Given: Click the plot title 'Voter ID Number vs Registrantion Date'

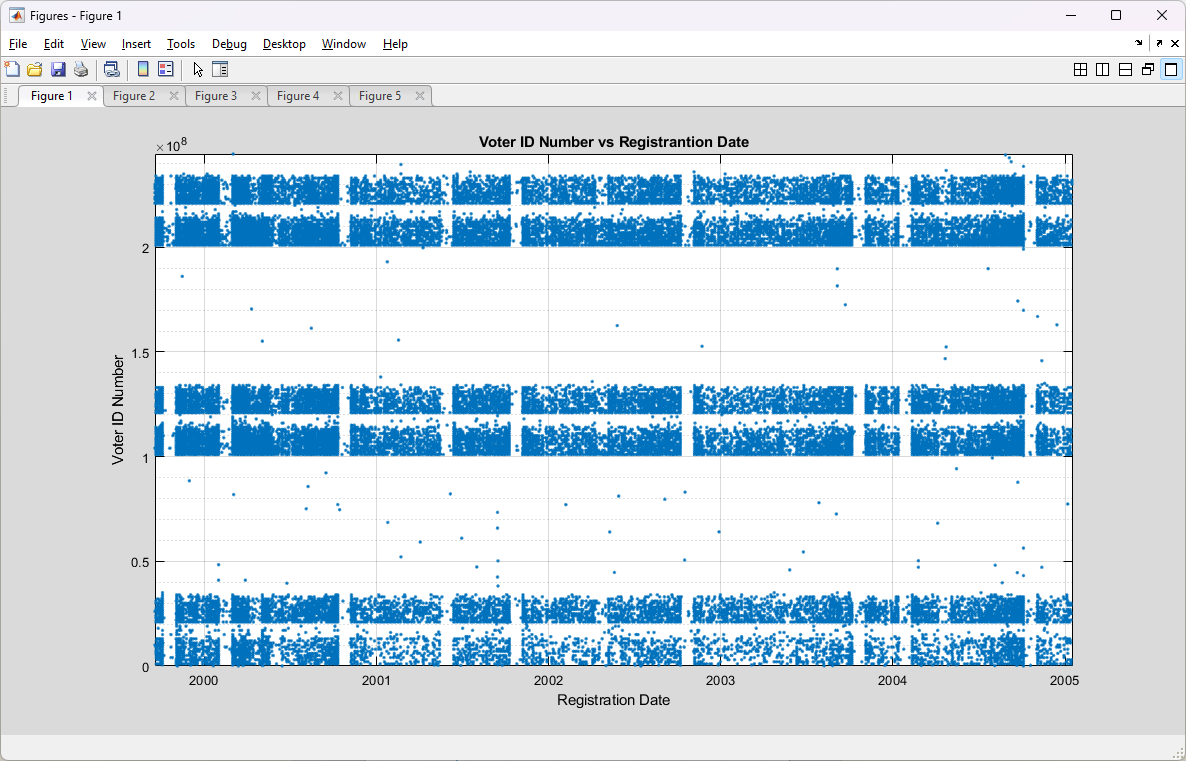Looking at the screenshot, I should click(x=613, y=142).
